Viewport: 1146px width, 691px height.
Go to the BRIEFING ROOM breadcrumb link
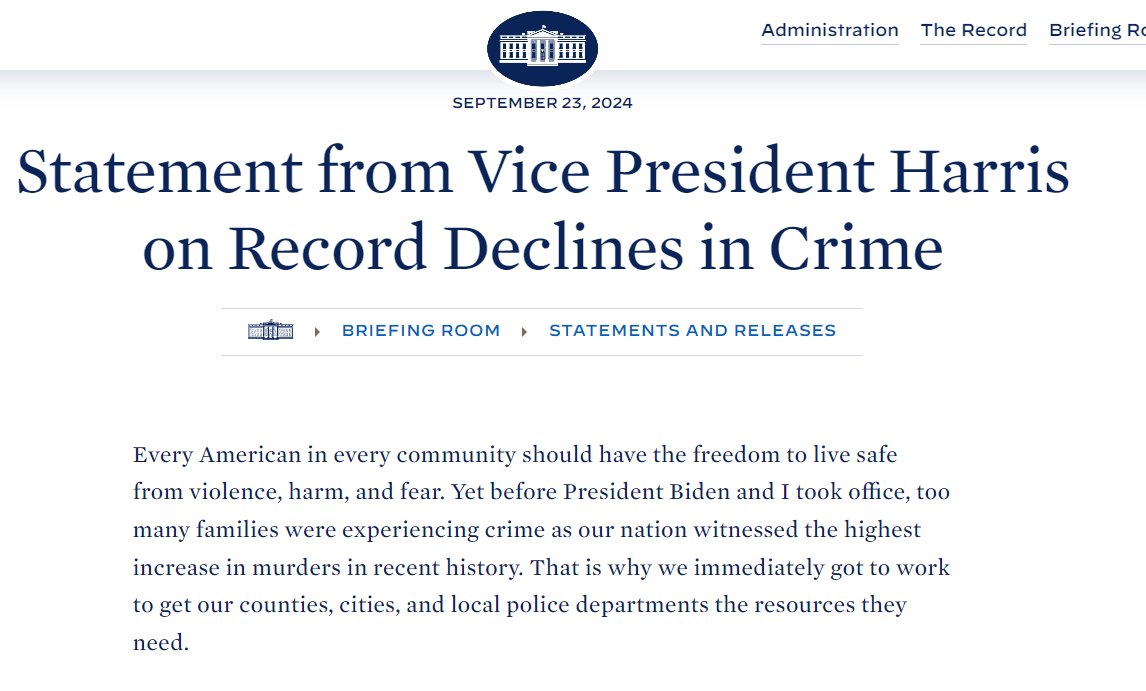[x=421, y=331]
